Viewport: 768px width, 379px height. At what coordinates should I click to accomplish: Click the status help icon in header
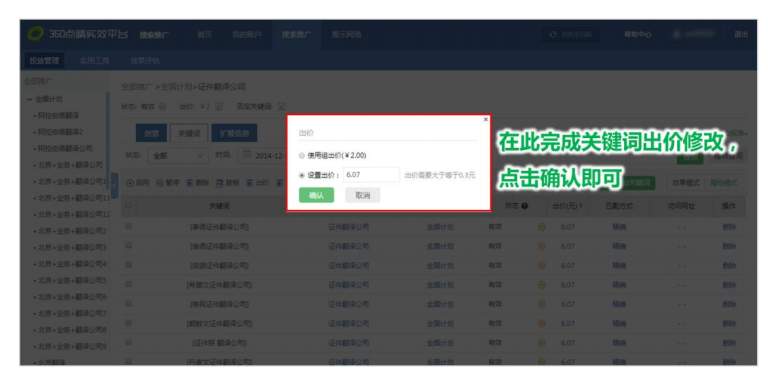[x=525, y=206]
